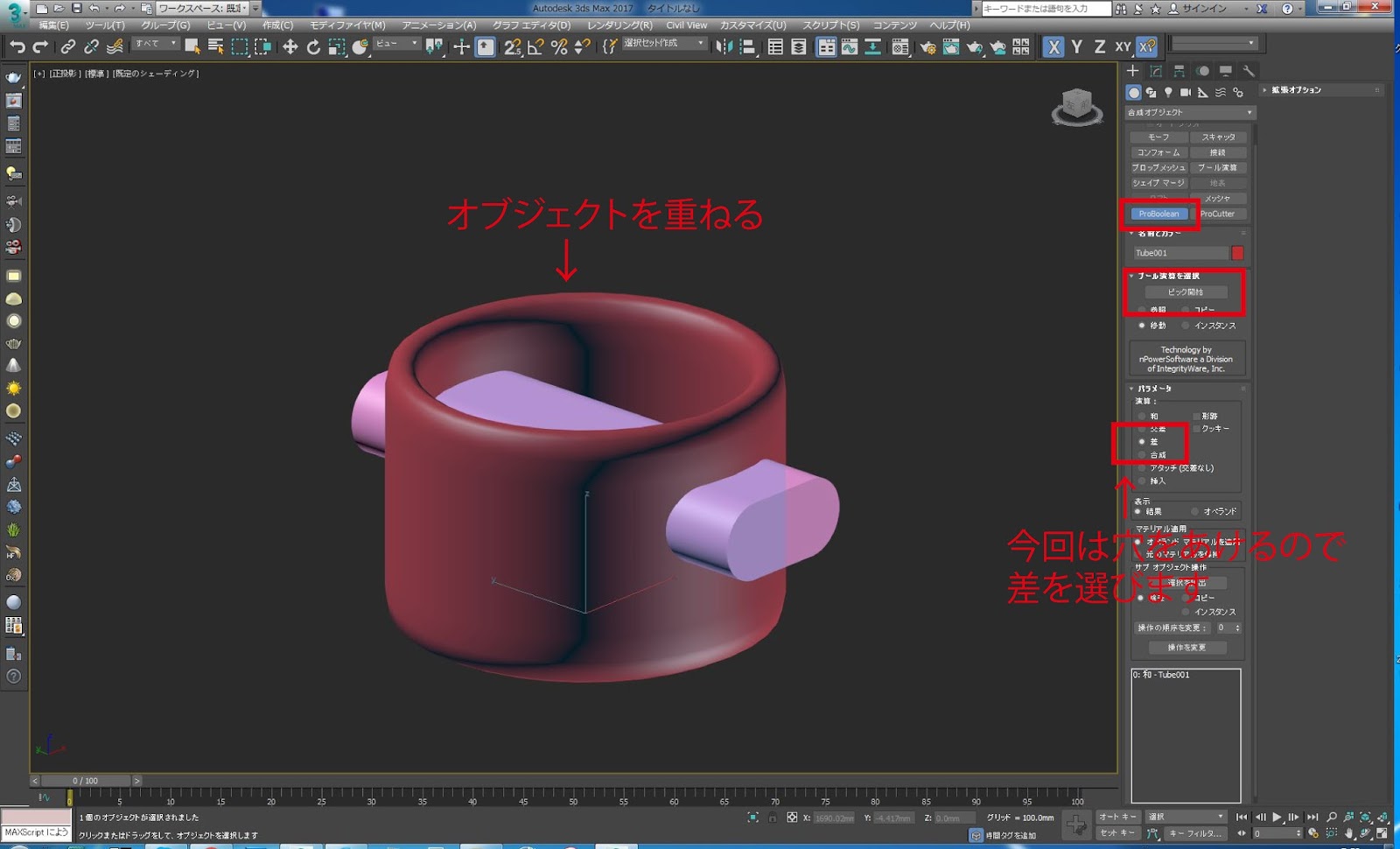The height and width of the screenshot is (849, 1400).
Task: Activate the Select and Rotate tool
Action: [x=313, y=47]
